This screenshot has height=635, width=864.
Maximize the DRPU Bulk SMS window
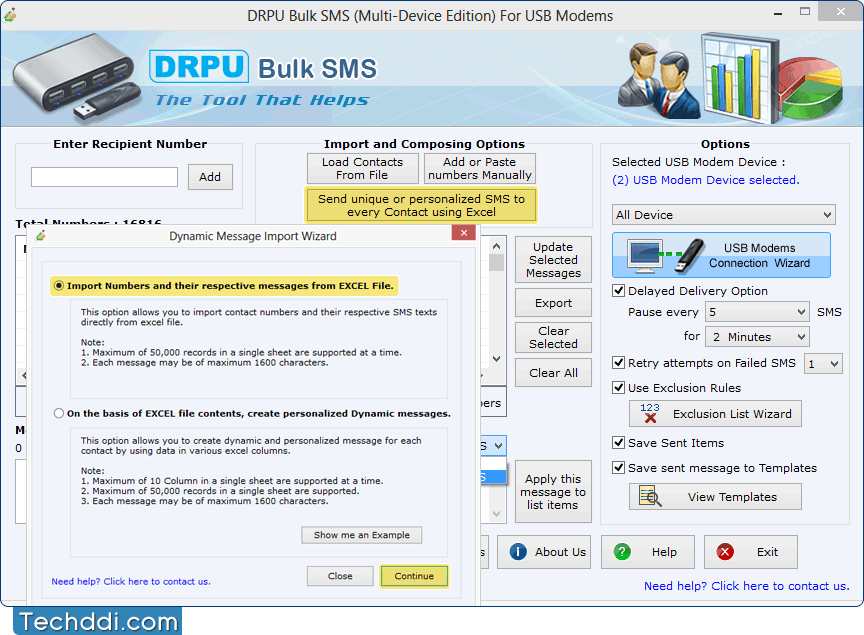(805, 12)
